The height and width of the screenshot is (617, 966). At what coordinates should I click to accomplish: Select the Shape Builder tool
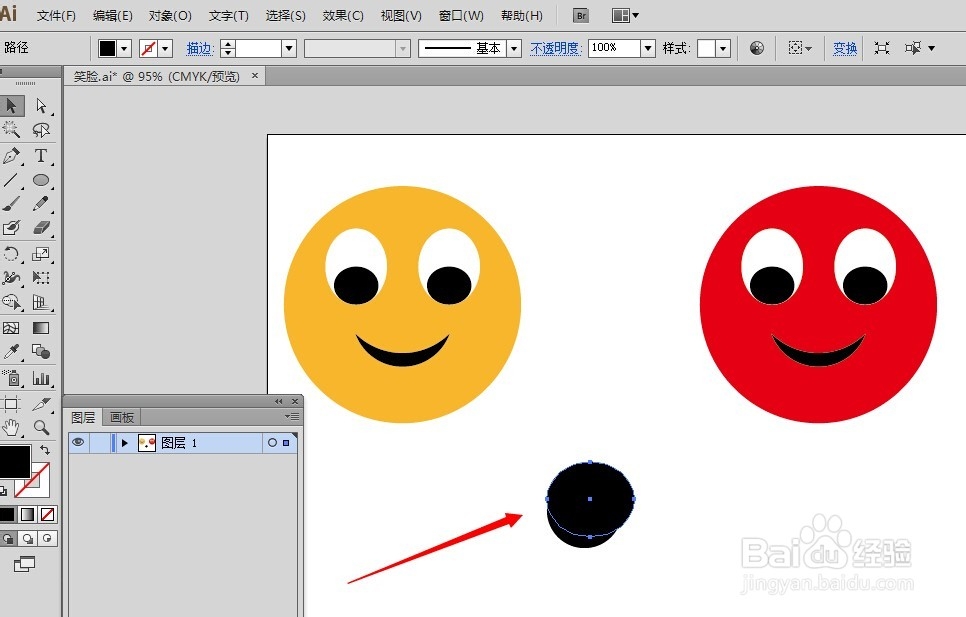click(x=11, y=302)
